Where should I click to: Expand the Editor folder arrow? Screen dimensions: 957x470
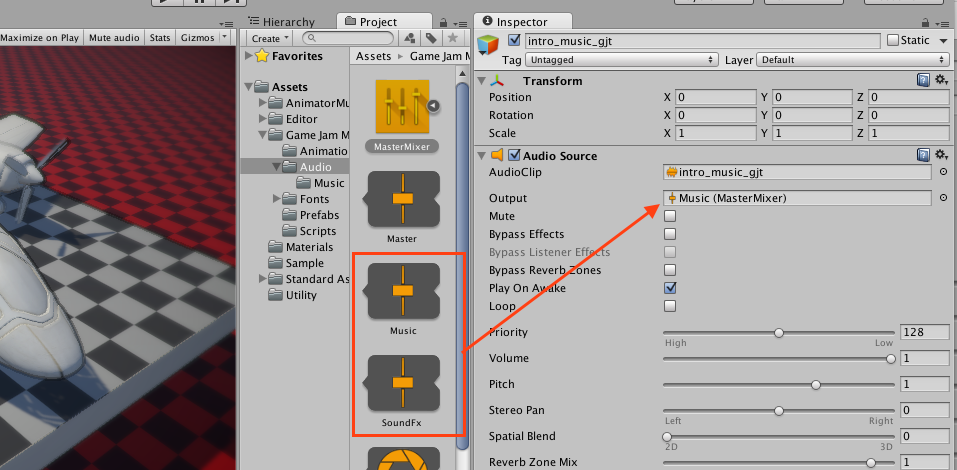[263, 118]
